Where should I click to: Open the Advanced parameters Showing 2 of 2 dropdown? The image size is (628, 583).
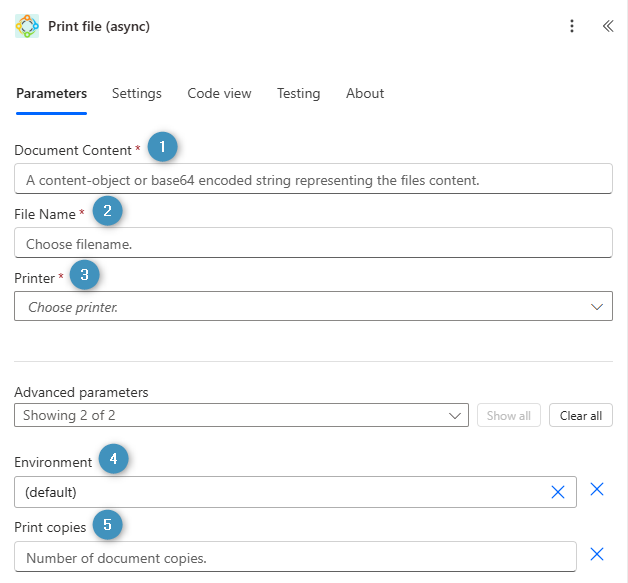click(x=241, y=415)
